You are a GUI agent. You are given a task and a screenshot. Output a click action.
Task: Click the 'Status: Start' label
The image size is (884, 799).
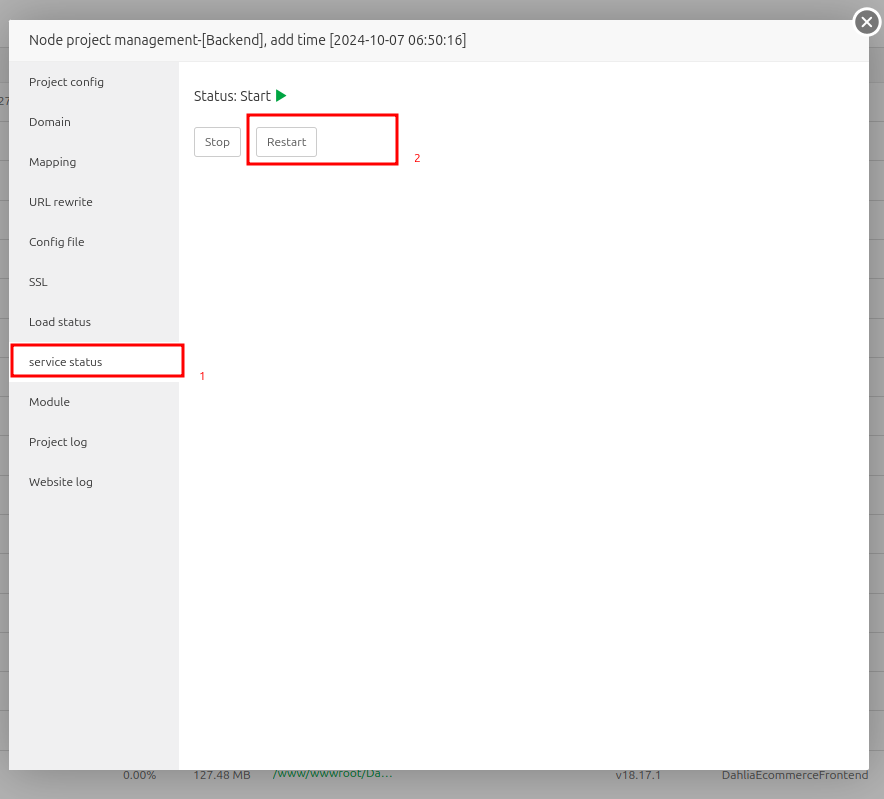(x=232, y=96)
